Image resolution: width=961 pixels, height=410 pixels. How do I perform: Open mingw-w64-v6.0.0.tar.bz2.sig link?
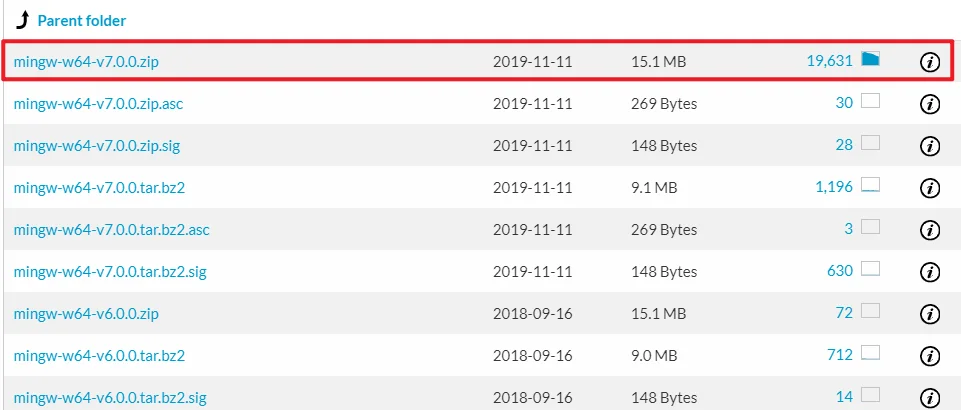(x=110, y=397)
